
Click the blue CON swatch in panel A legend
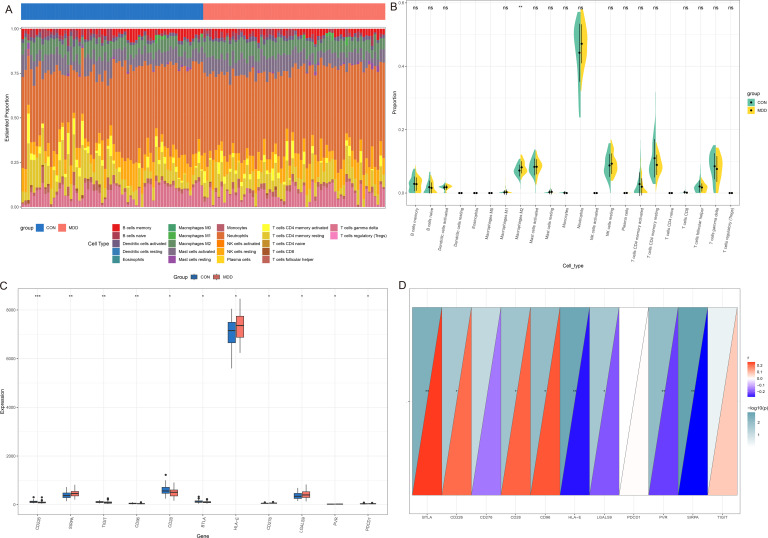tap(40, 227)
